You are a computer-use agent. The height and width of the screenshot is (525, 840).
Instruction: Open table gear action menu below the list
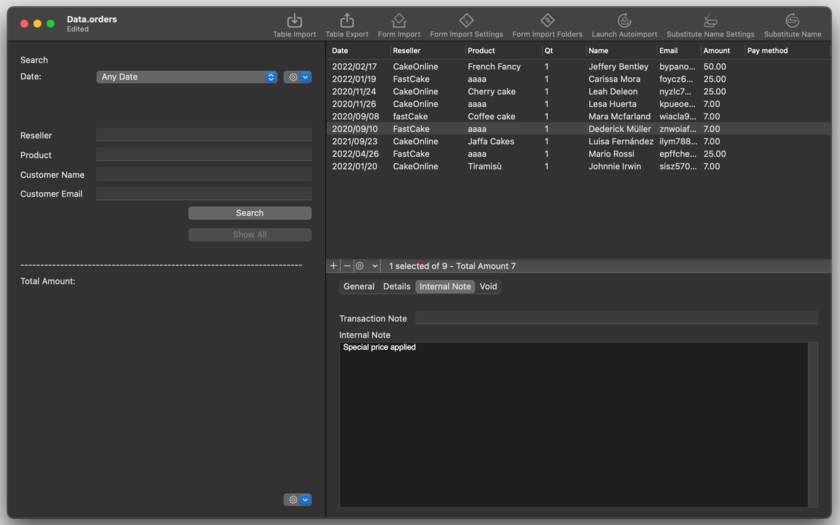click(x=366, y=266)
